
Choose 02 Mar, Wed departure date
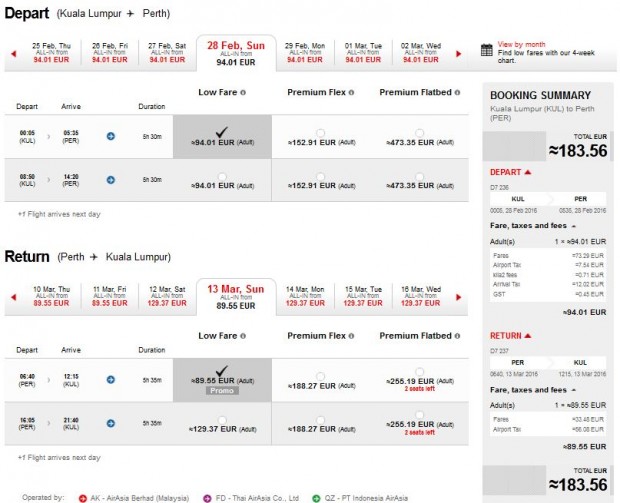coord(421,53)
